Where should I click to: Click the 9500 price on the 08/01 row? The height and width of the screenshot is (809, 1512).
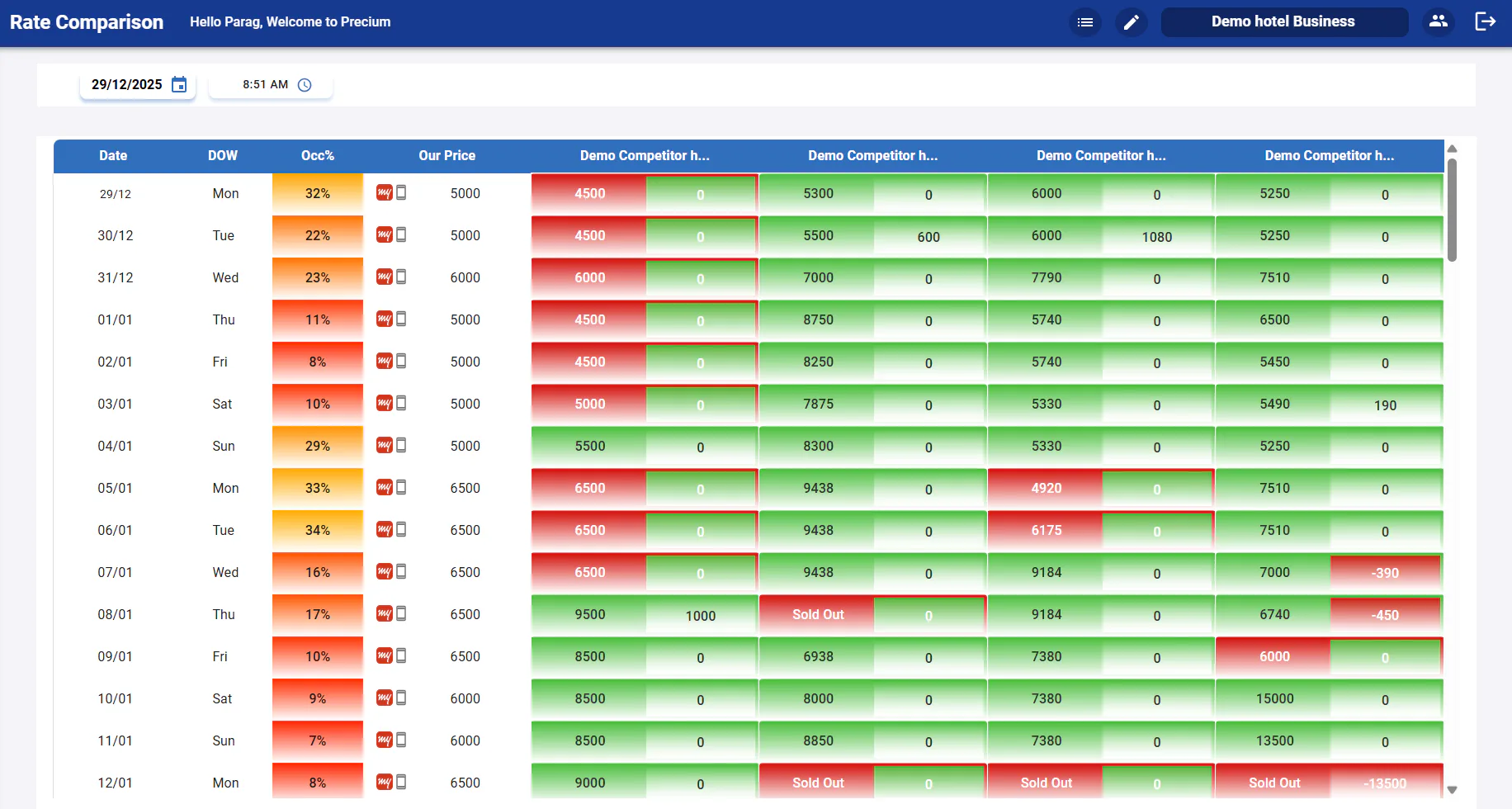tap(590, 614)
